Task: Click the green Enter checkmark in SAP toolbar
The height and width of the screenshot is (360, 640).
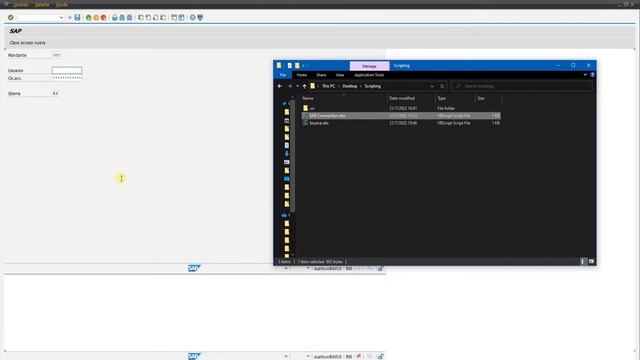Action: click(11, 18)
